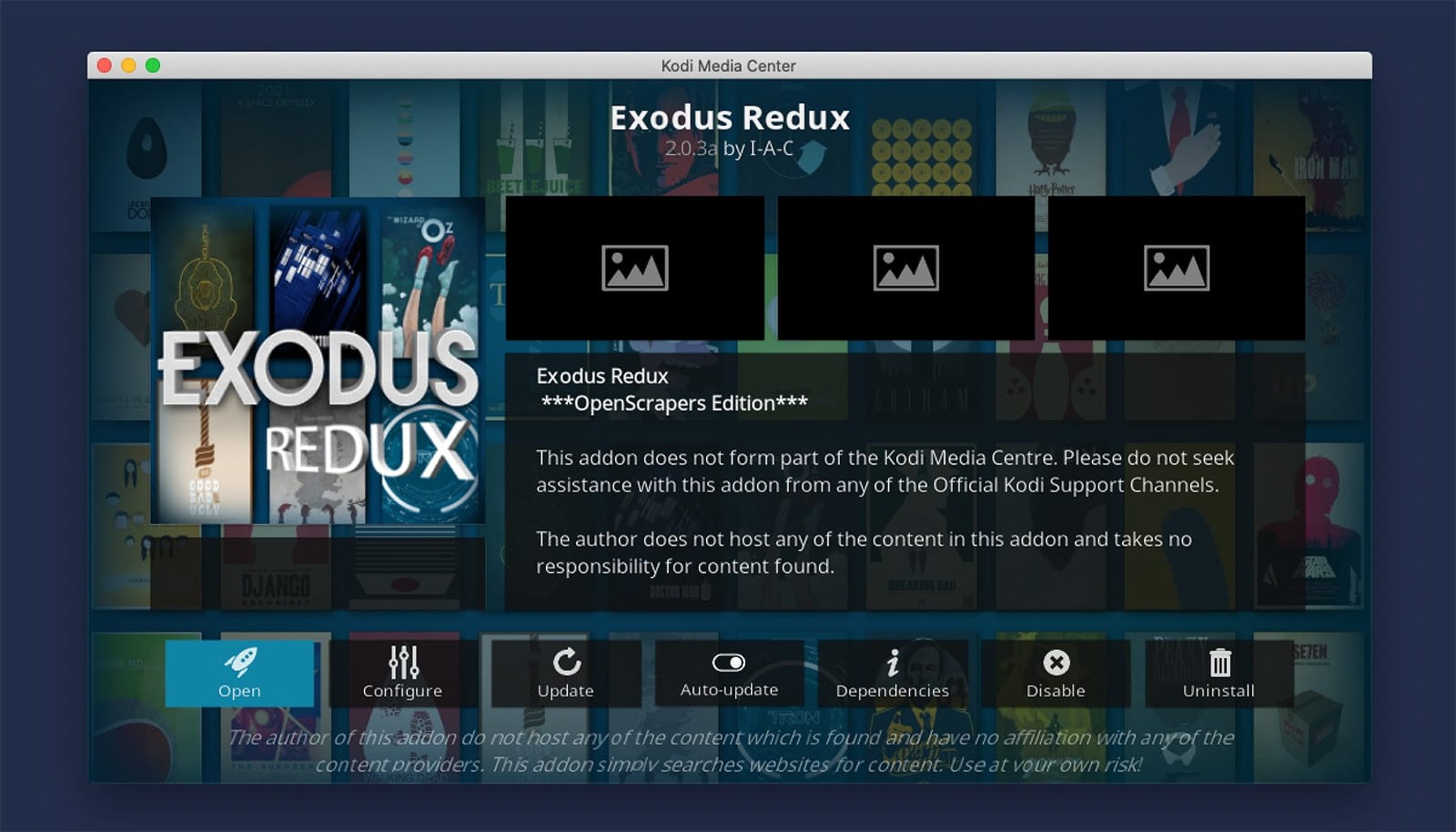The height and width of the screenshot is (832, 1456).
Task: Maximize window using the green button
Action: [x=153, y=65]
